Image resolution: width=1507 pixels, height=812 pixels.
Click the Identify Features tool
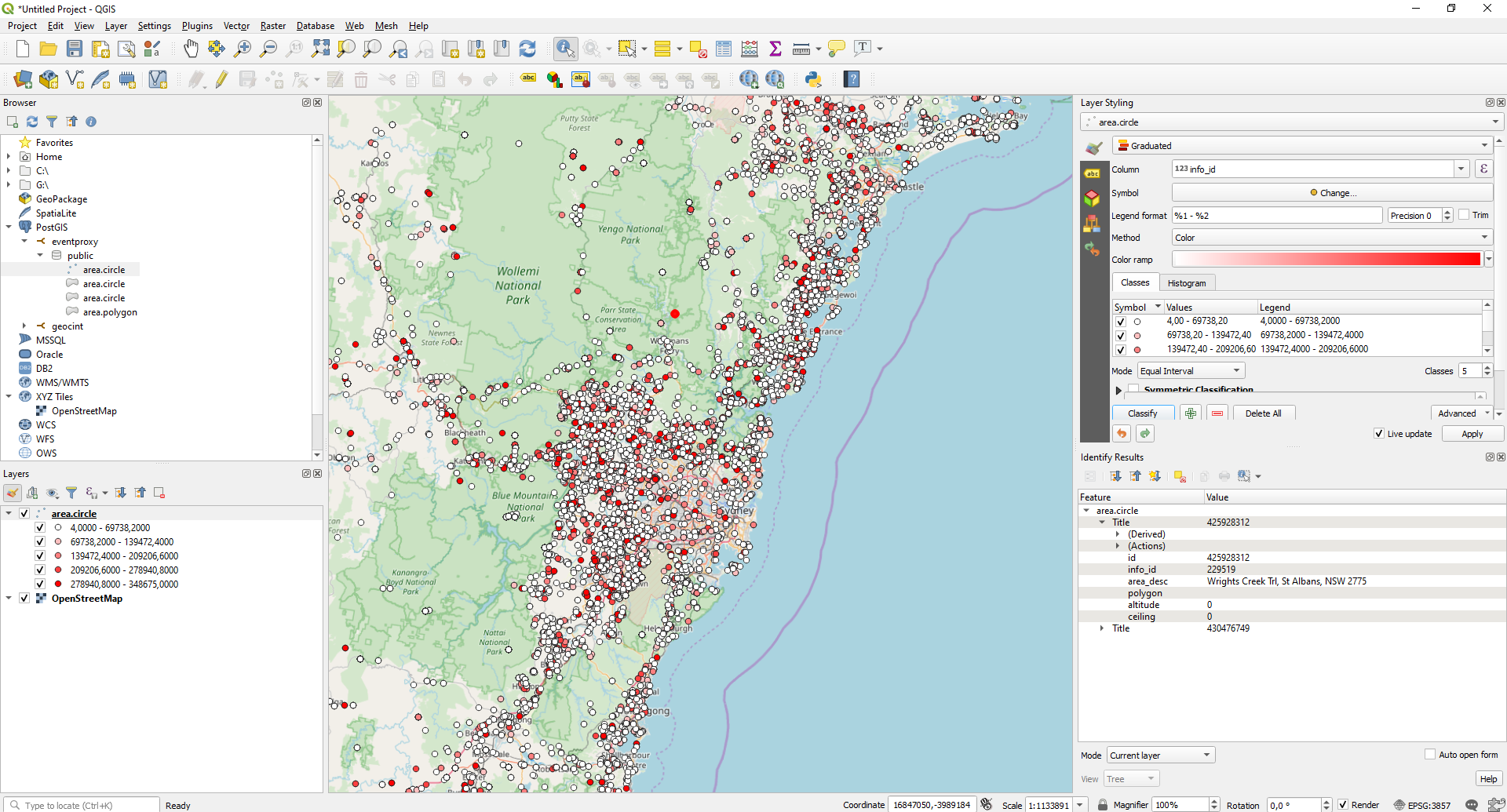[x=564, y=49]
